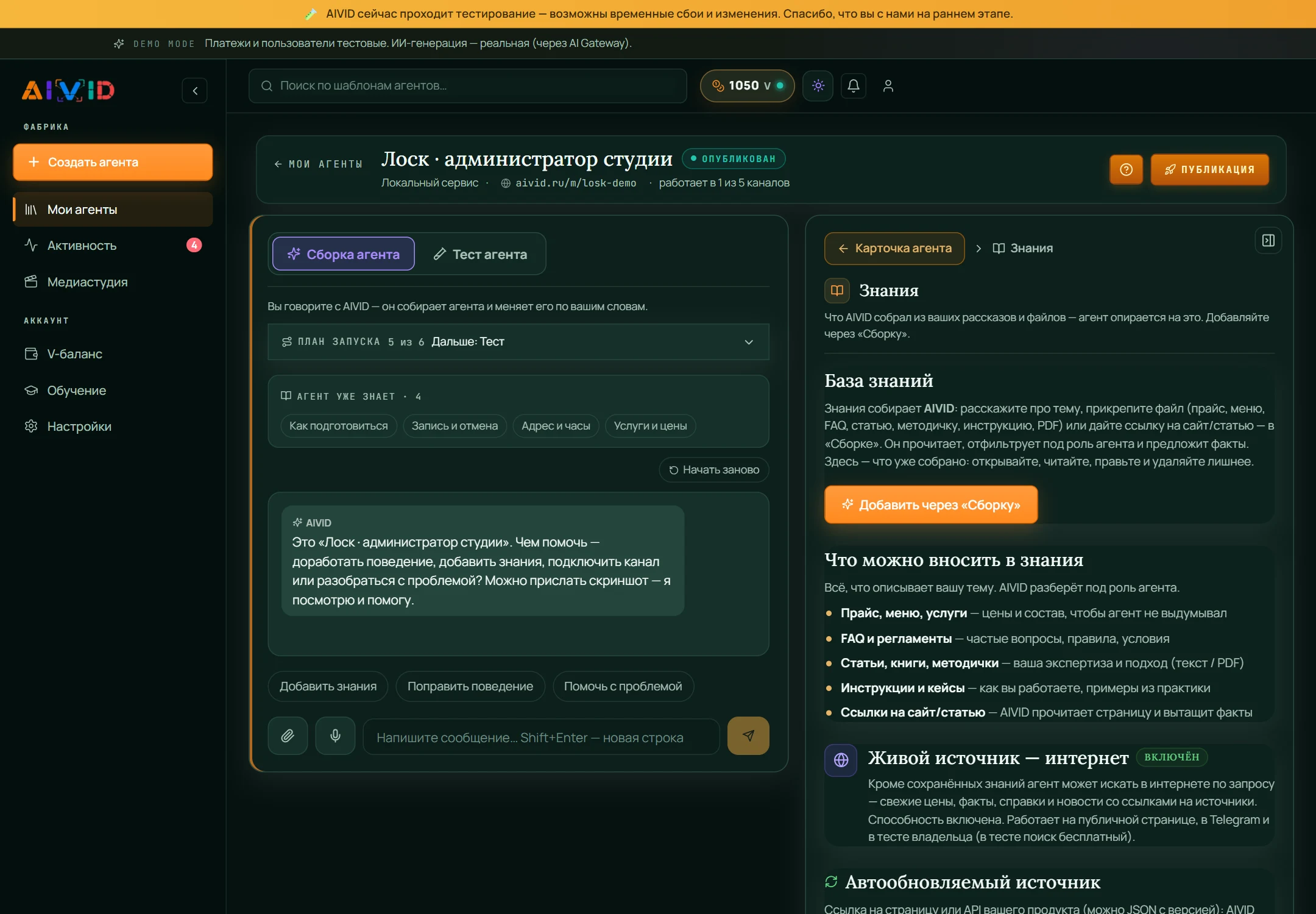Click the refresh icon of Автообновляемый источник

[831, 882]
